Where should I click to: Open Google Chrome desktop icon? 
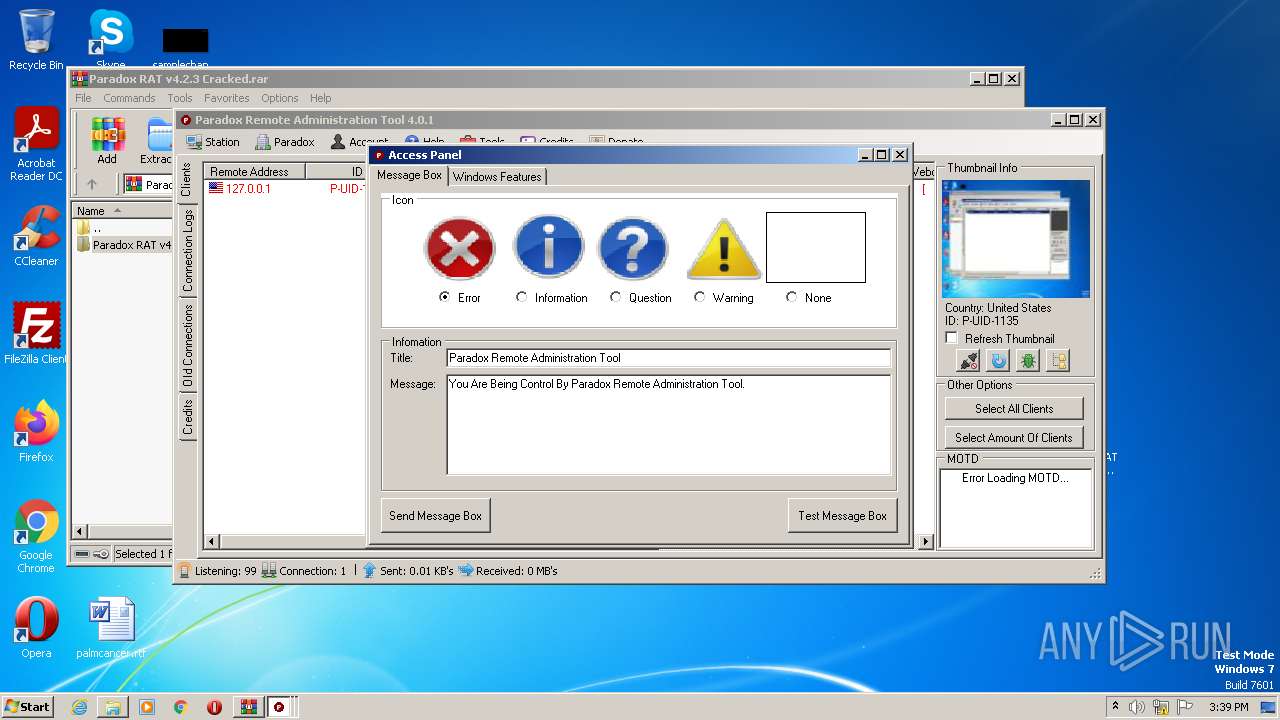tap(36, 537)
